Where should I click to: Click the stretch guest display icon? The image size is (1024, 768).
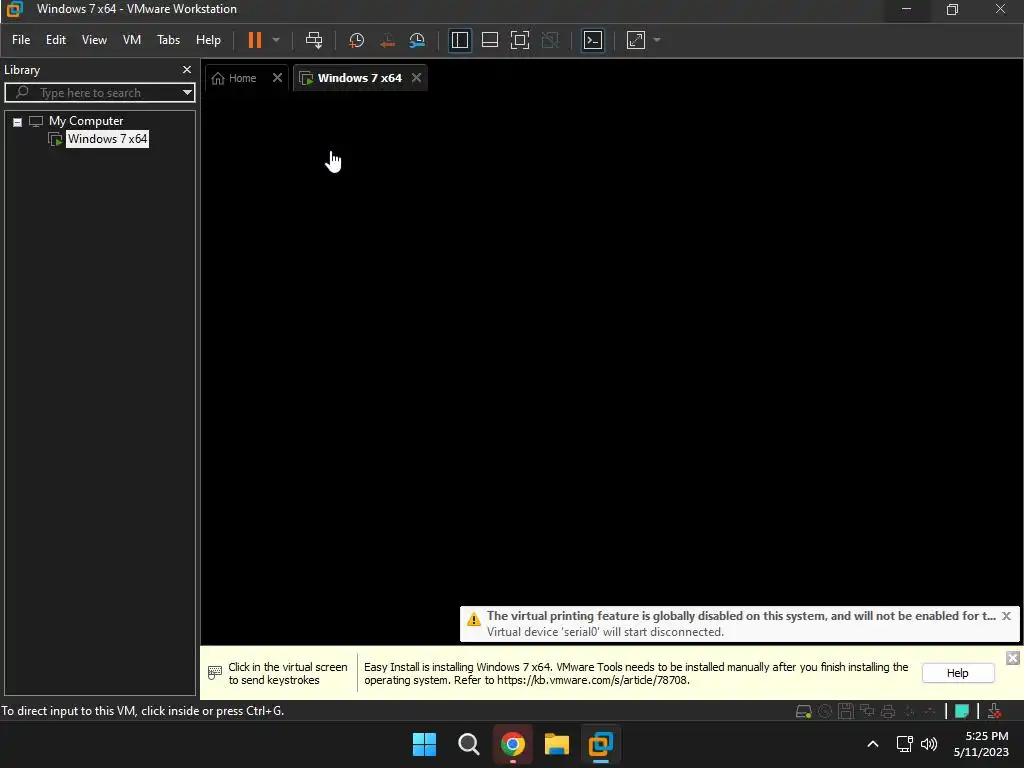(x=635, y=40)
